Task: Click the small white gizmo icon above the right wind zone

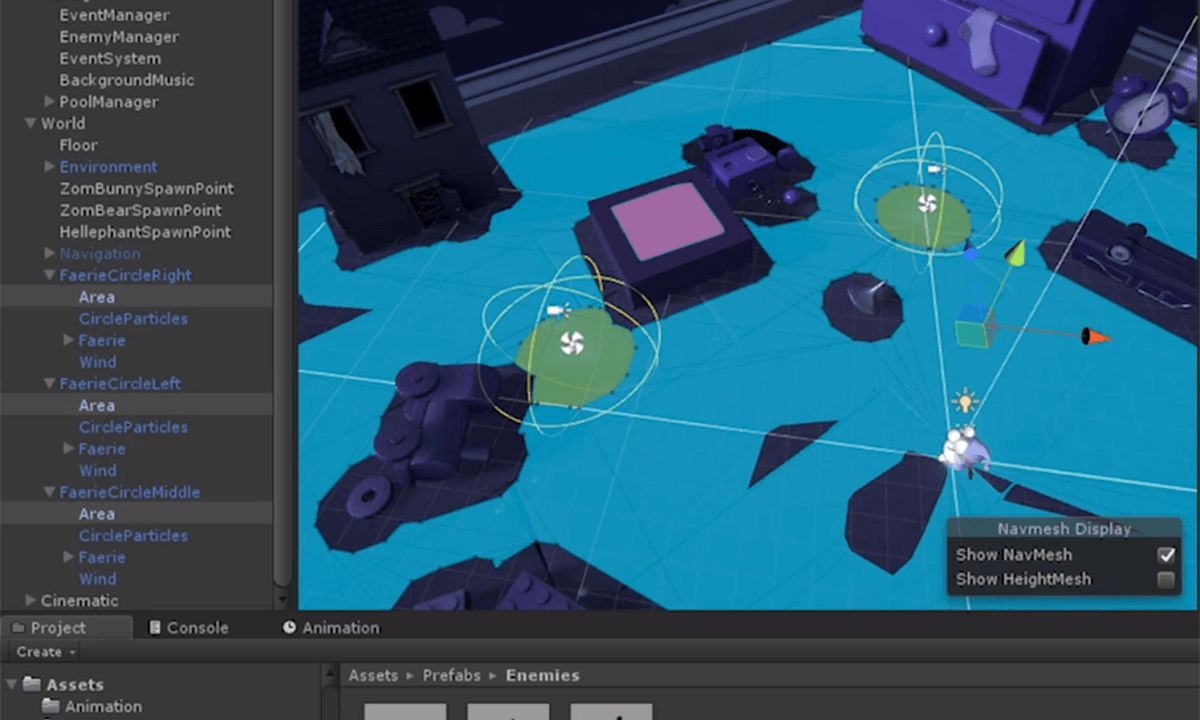Action: coord(936,170)
